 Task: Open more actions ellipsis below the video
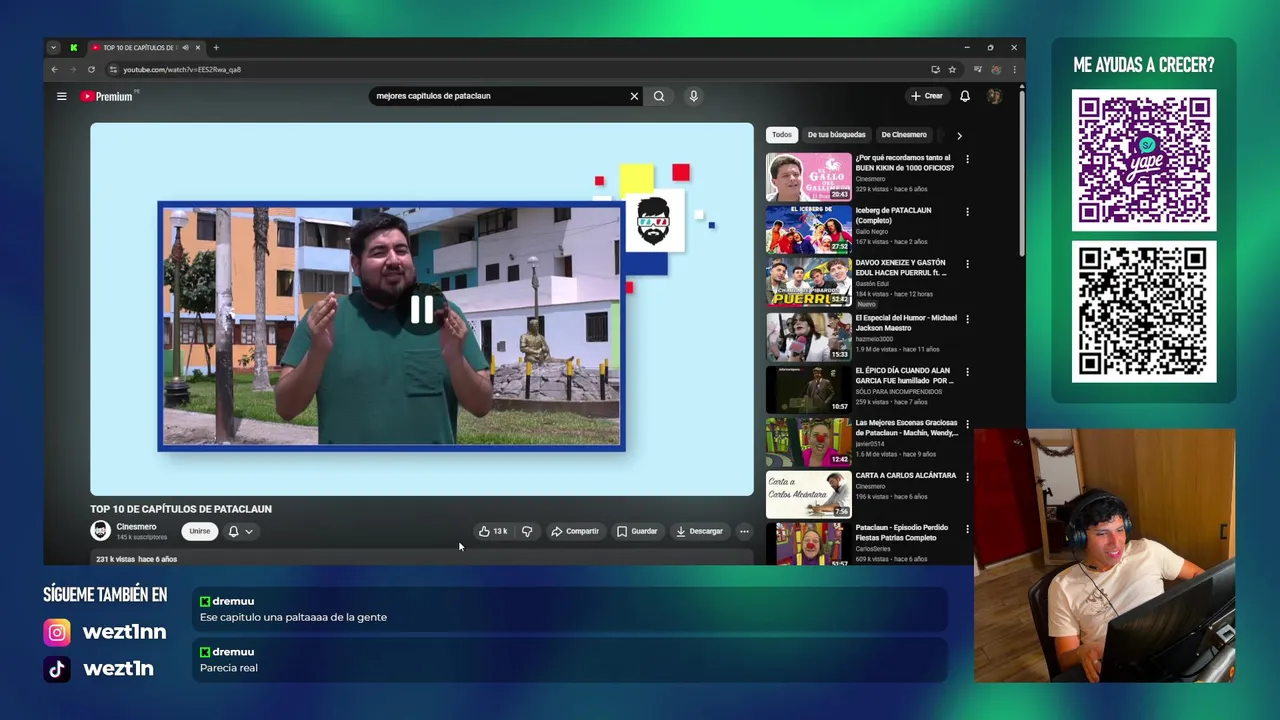[744, 531]
